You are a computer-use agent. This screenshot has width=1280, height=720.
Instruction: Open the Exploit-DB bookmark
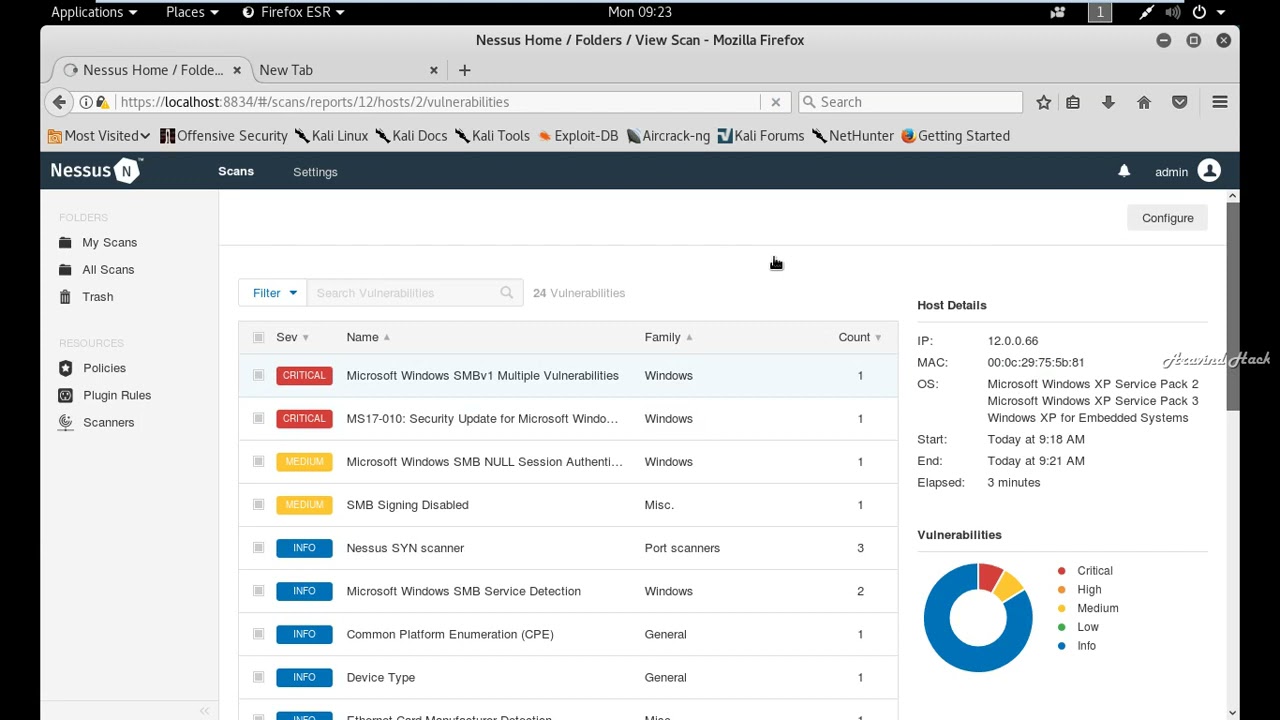[x=577, y=136]
